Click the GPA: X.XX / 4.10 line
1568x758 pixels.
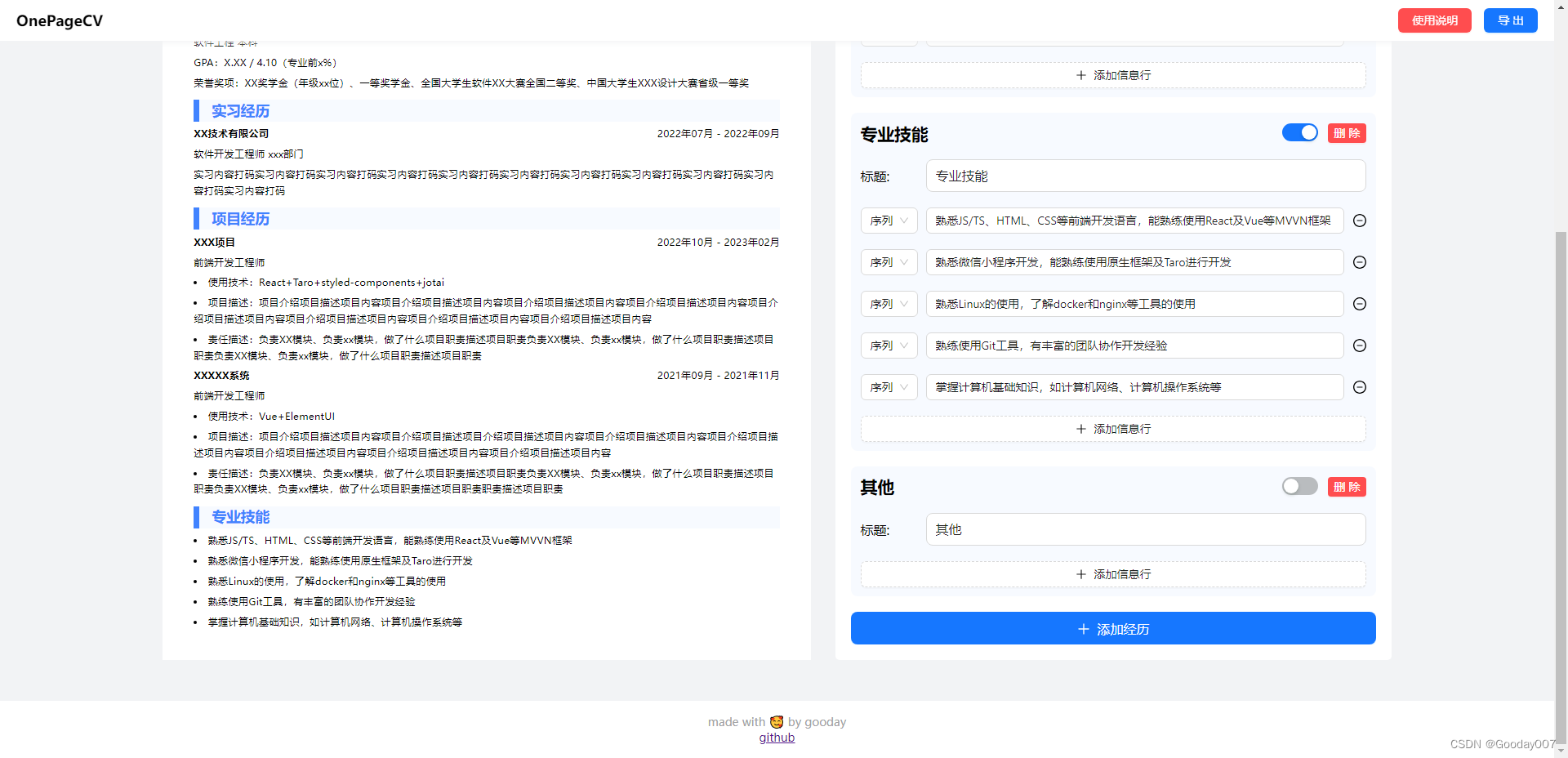(265, 63)
